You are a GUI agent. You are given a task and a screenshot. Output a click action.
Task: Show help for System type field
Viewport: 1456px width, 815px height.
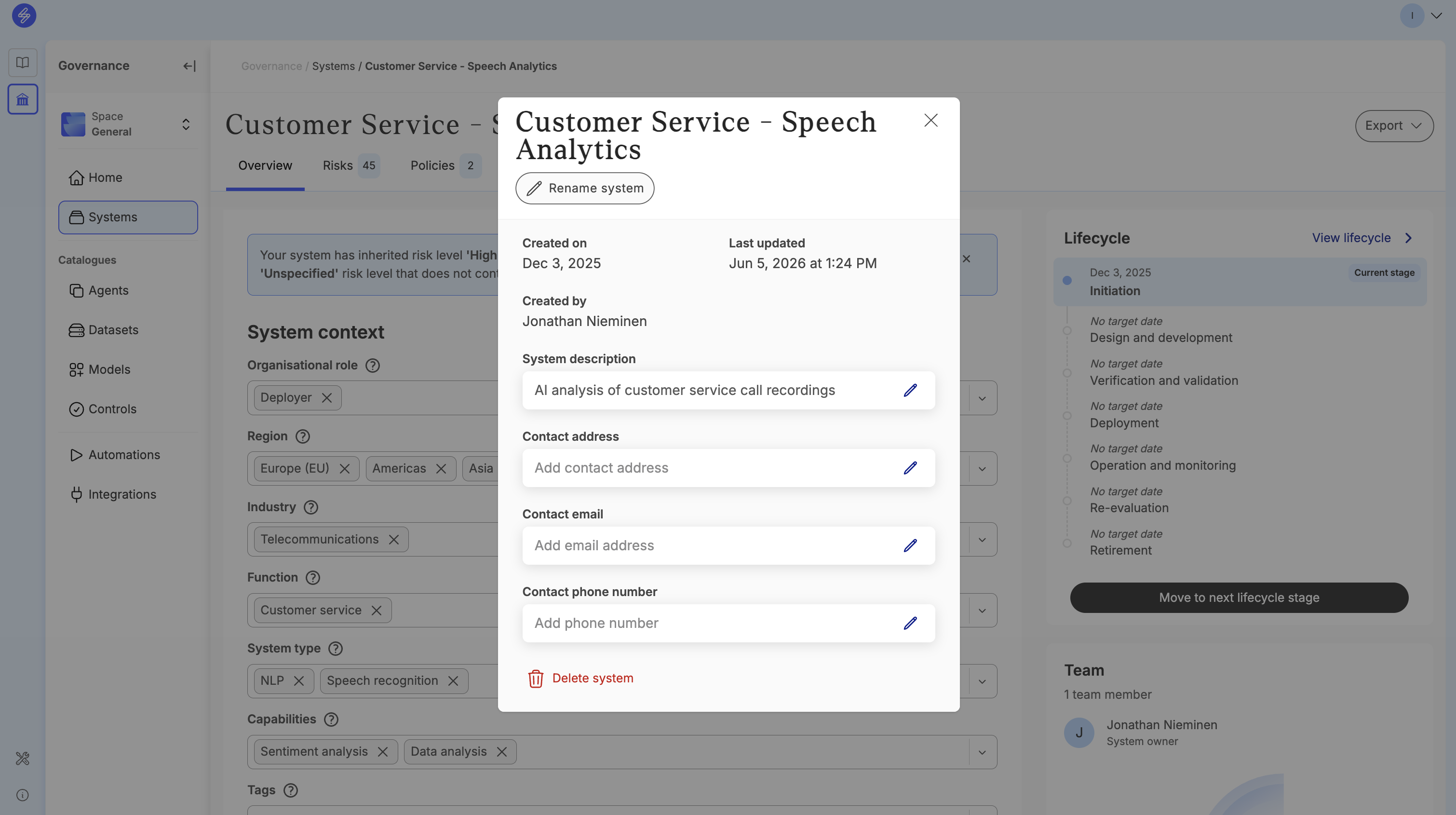pyautogui.click(x=336, y=648)
